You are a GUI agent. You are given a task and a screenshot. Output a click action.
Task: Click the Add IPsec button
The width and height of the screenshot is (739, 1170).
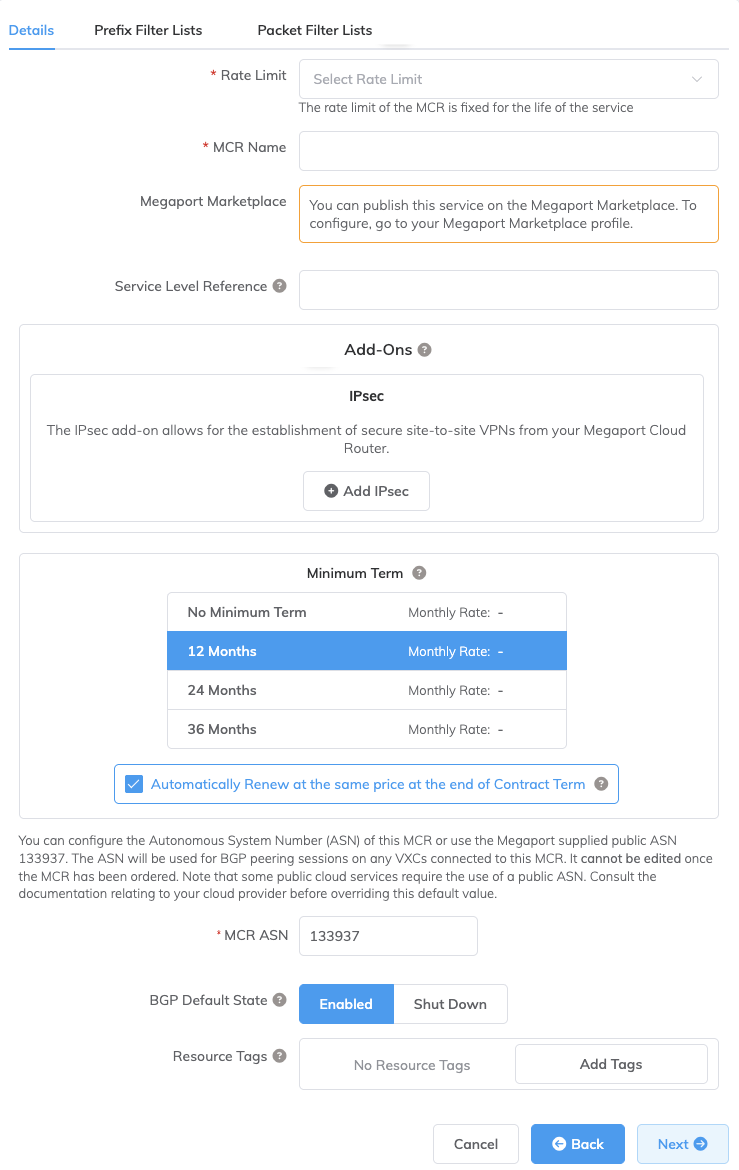[x=366, y=491]
